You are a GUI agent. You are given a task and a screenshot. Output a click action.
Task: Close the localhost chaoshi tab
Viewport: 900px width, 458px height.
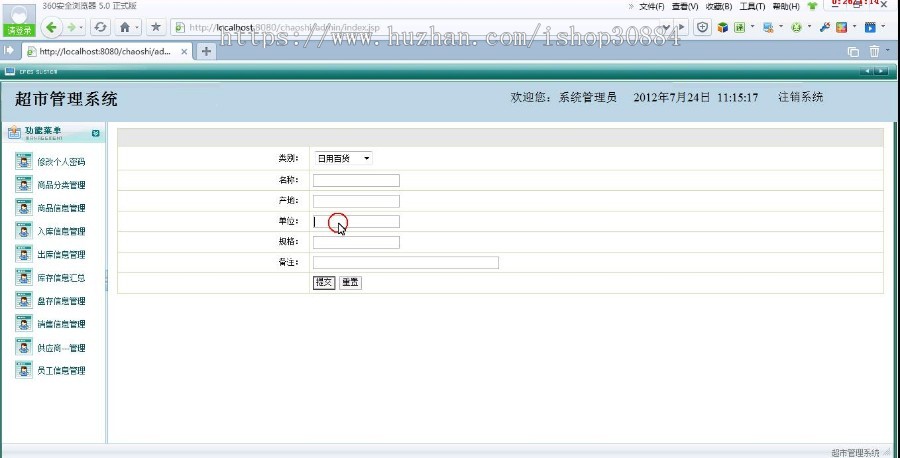click(x=184, y=52)
